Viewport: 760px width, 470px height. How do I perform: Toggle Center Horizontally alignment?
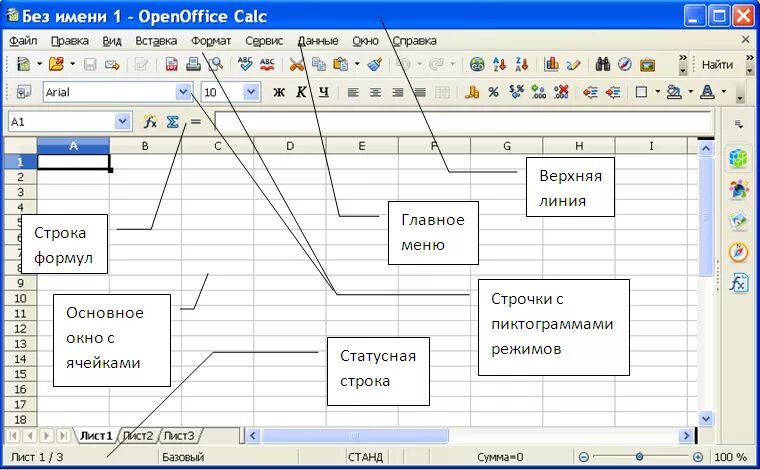(375, 92)
